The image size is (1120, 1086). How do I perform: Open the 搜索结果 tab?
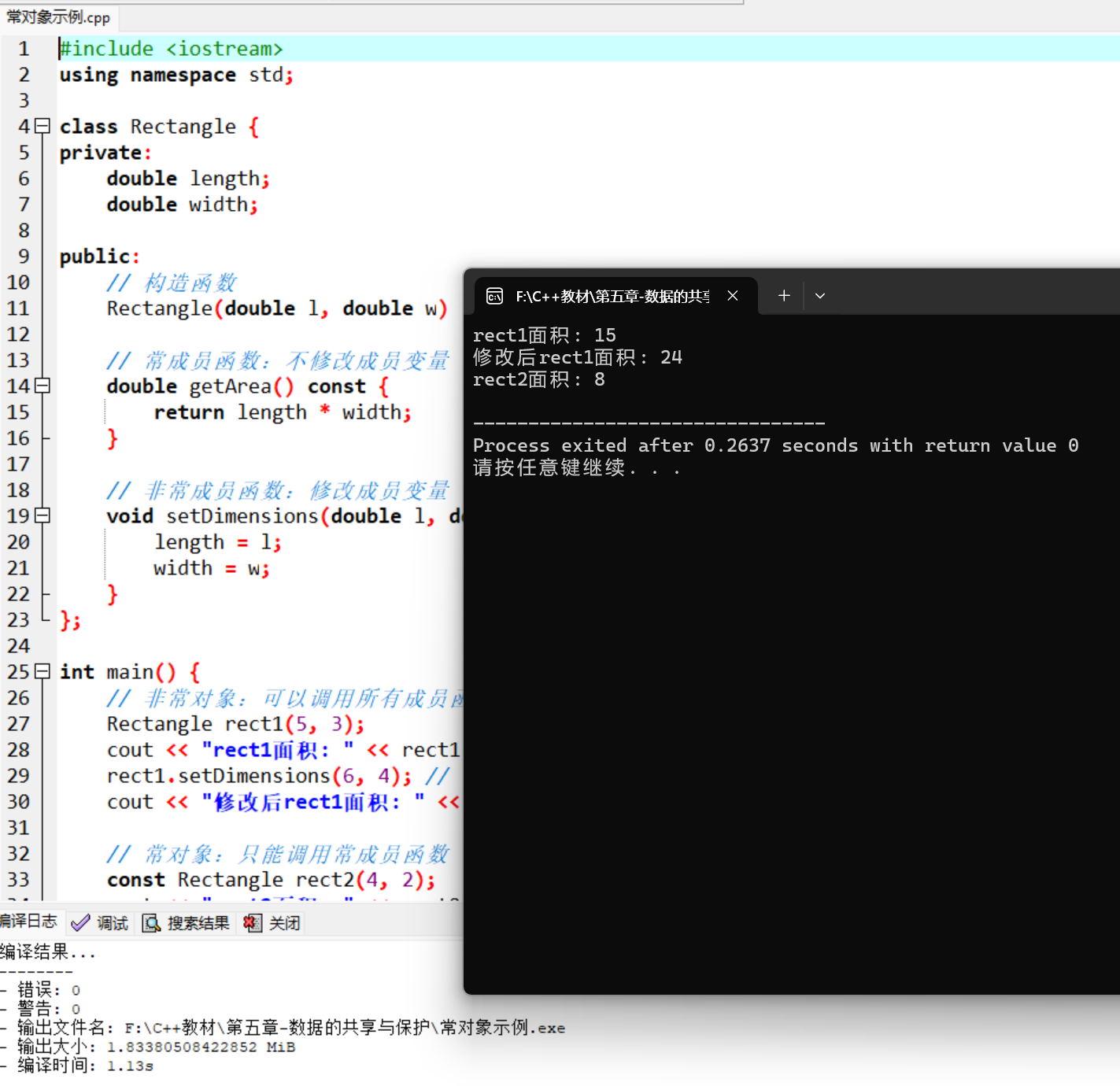187,922
